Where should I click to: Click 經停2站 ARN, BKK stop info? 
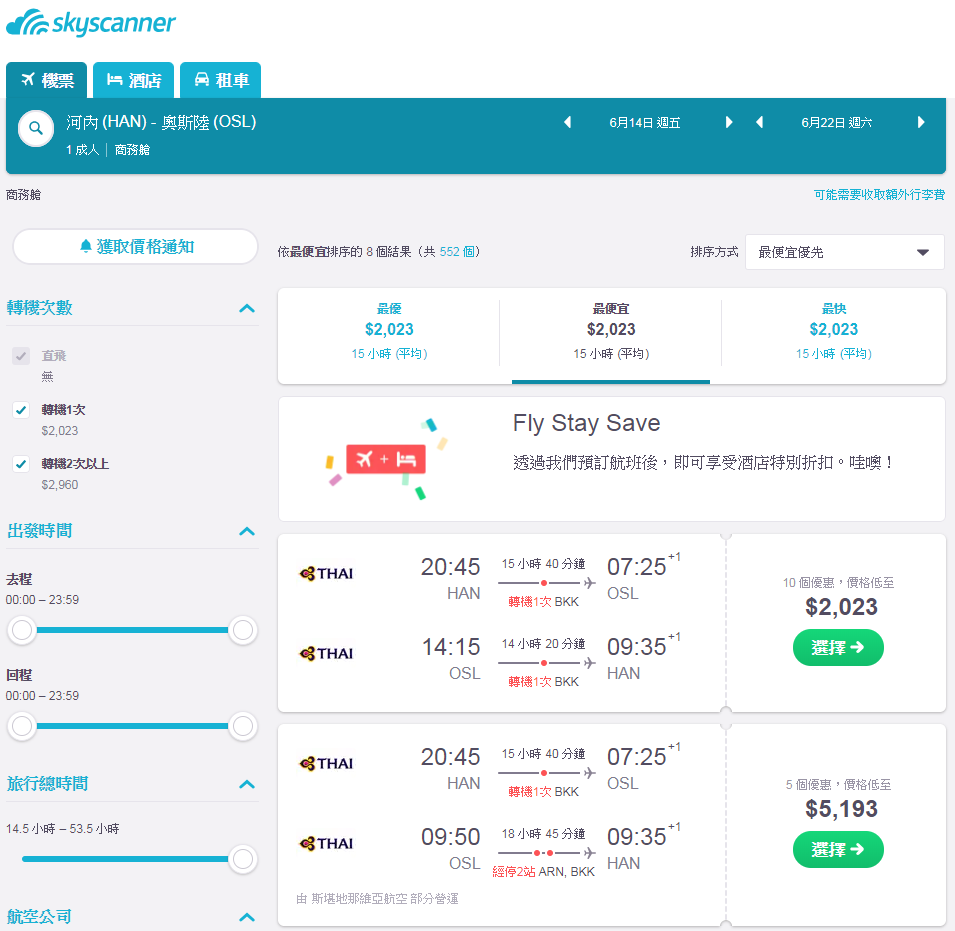click(543, 872)
